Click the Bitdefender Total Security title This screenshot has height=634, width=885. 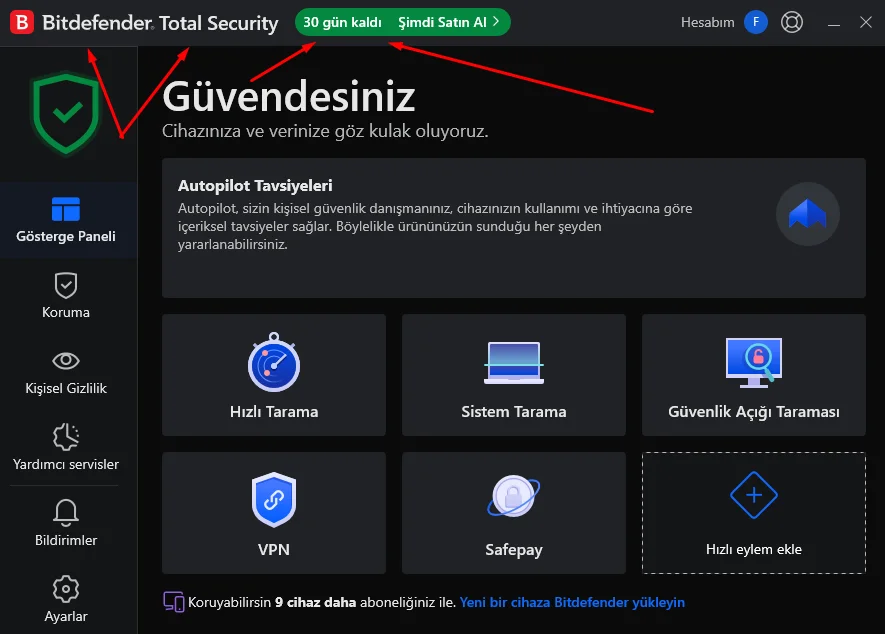(x=160, y=23)
